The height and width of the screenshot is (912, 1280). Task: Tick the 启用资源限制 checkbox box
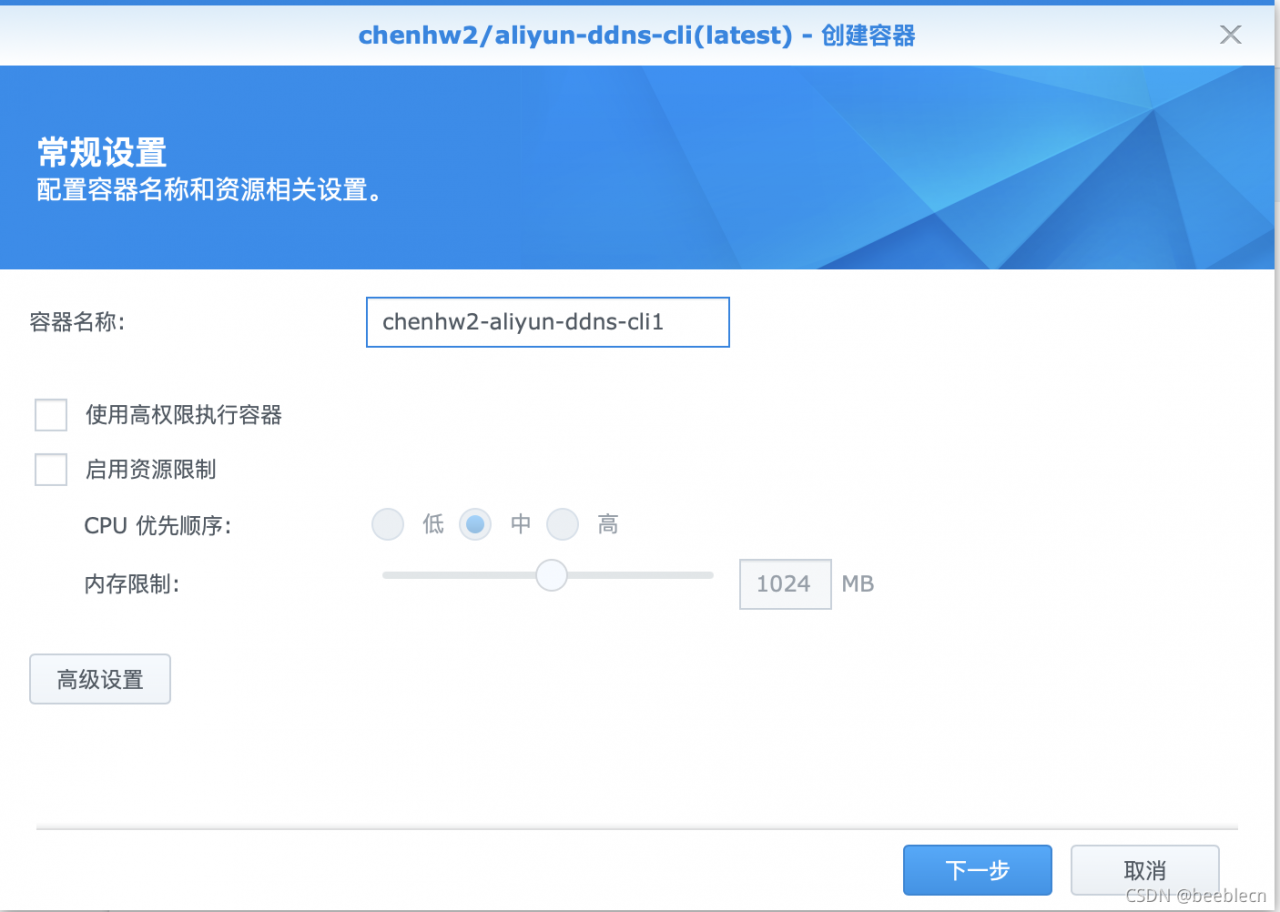[x=51, y=469]
